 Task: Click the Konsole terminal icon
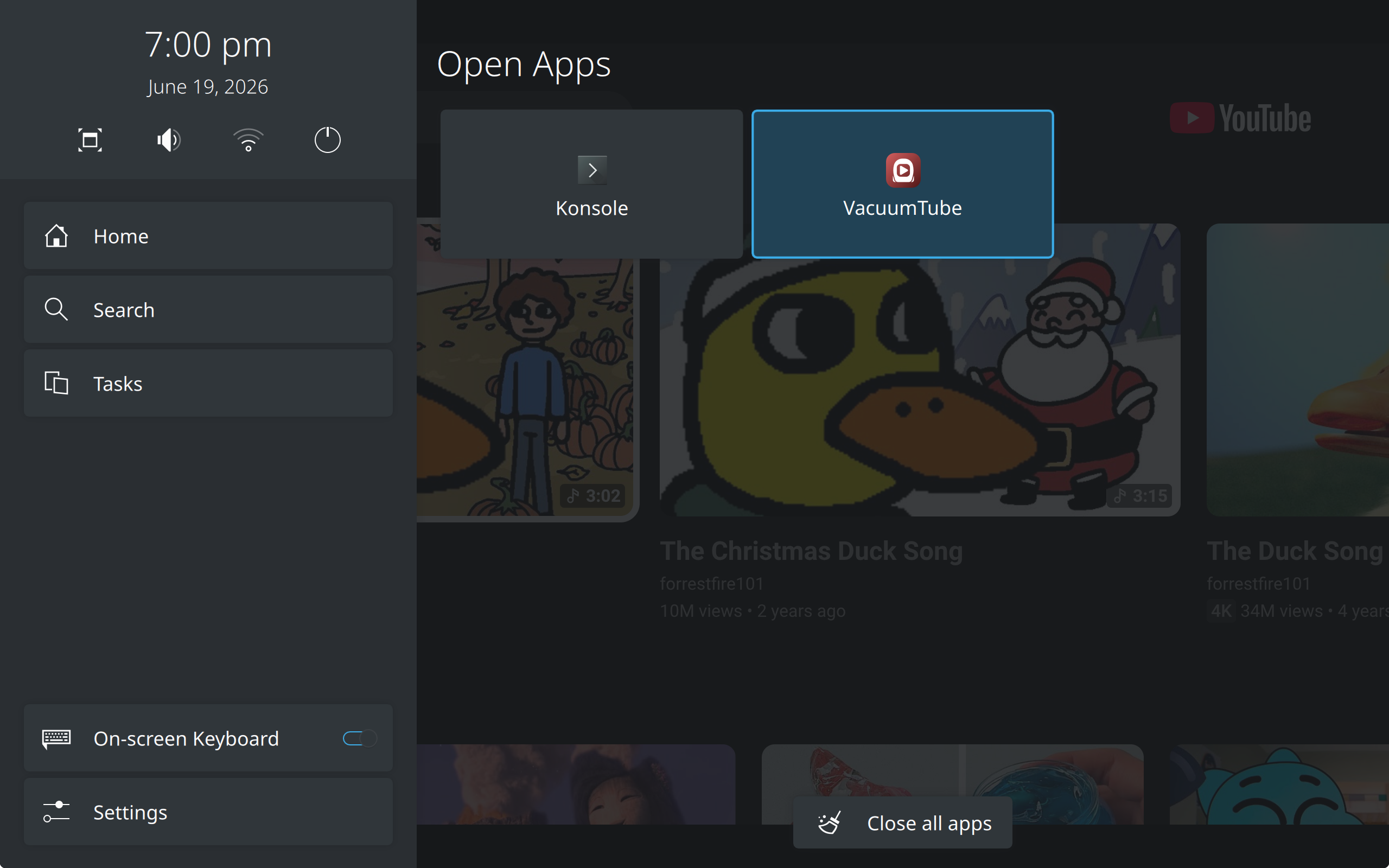(x=592, y=170)
